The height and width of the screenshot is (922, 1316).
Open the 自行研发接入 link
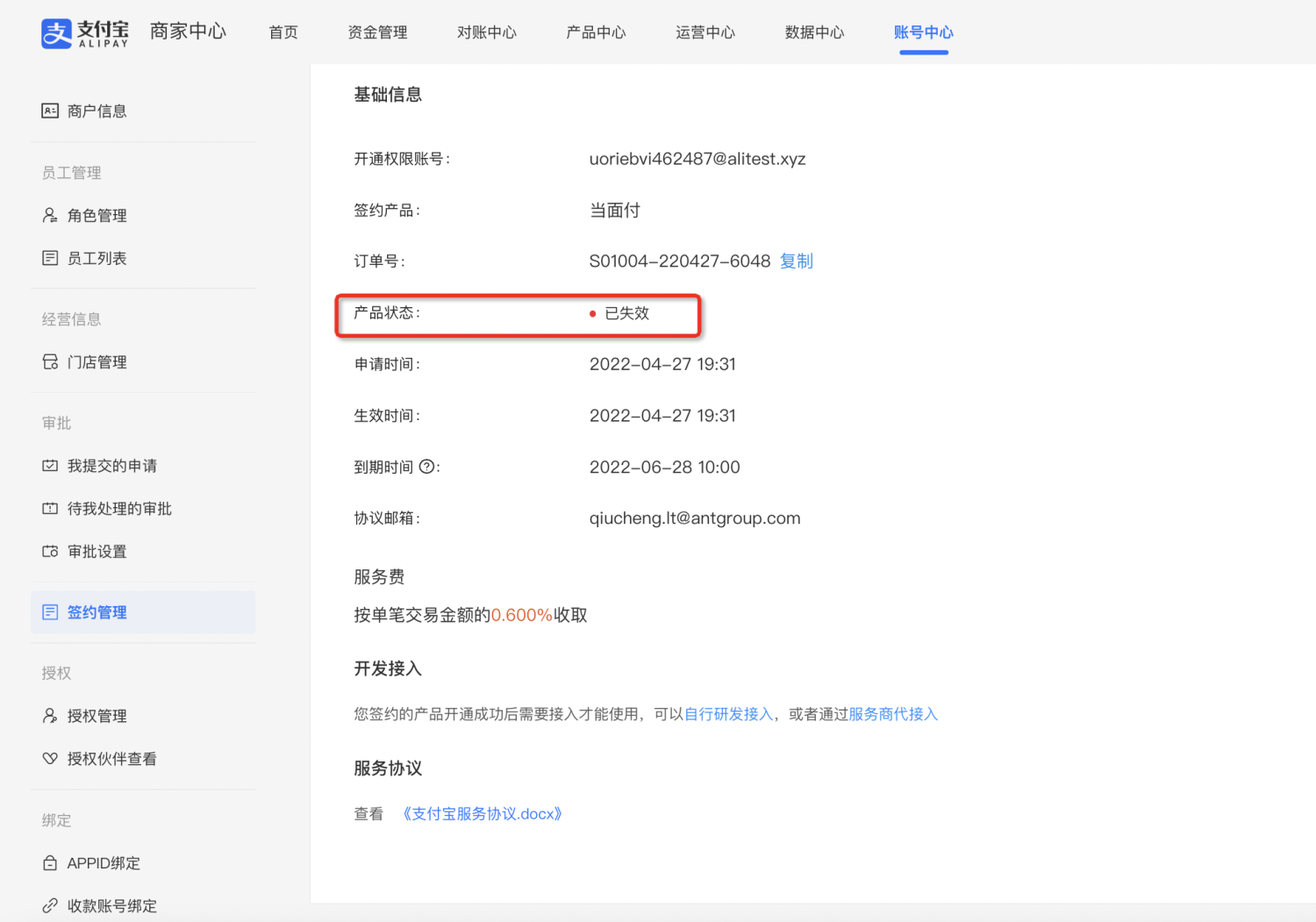729,714
